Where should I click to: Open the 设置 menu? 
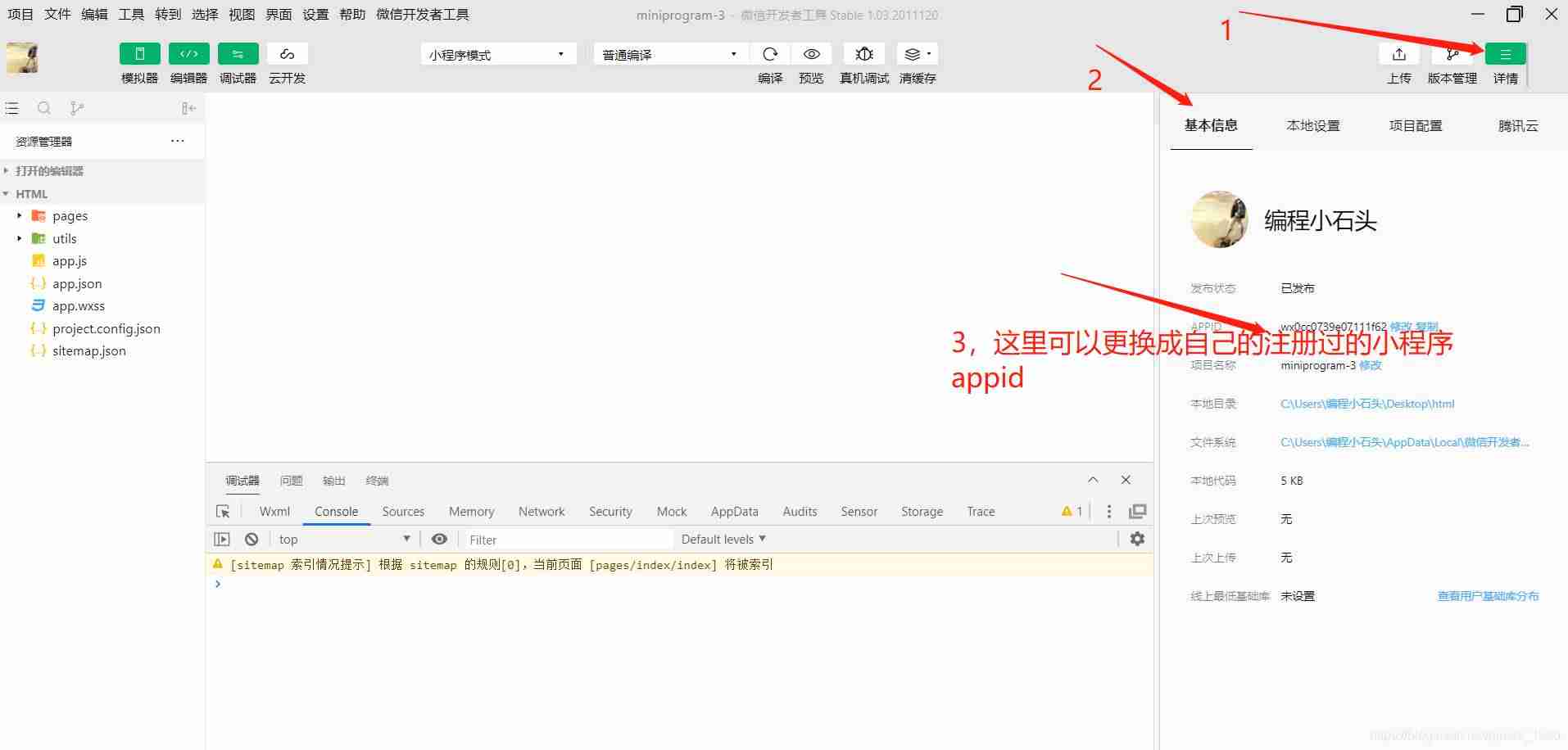pyautogui.click(x=315, y=15)
